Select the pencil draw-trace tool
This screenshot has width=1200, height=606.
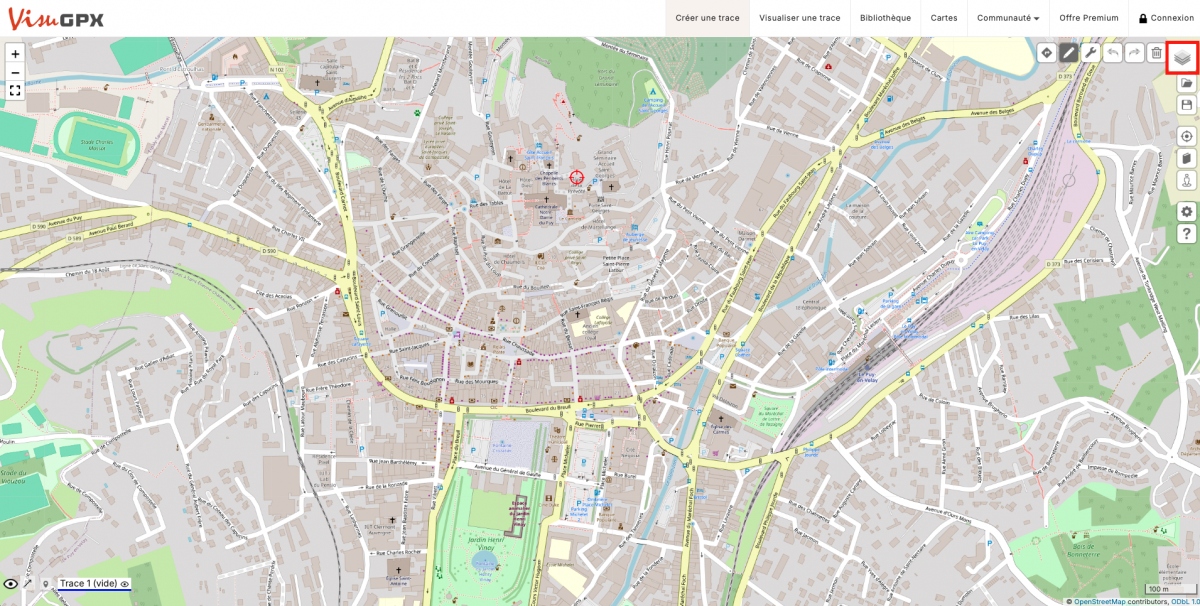click(1069, 53)
